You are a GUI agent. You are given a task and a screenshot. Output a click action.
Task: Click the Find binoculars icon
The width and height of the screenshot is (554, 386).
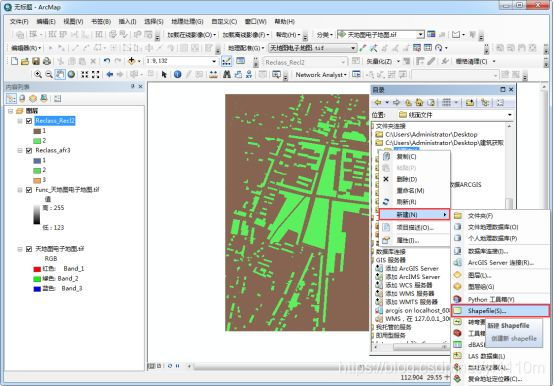(x=226, y=75)
